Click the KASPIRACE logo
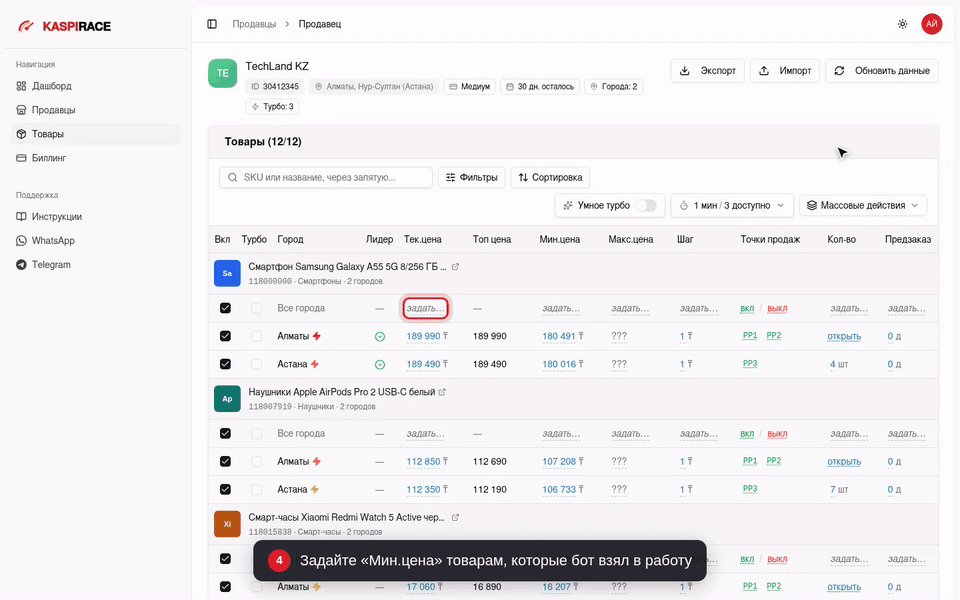Viewport: 960px width, 600px height. [x=65, y=26]
